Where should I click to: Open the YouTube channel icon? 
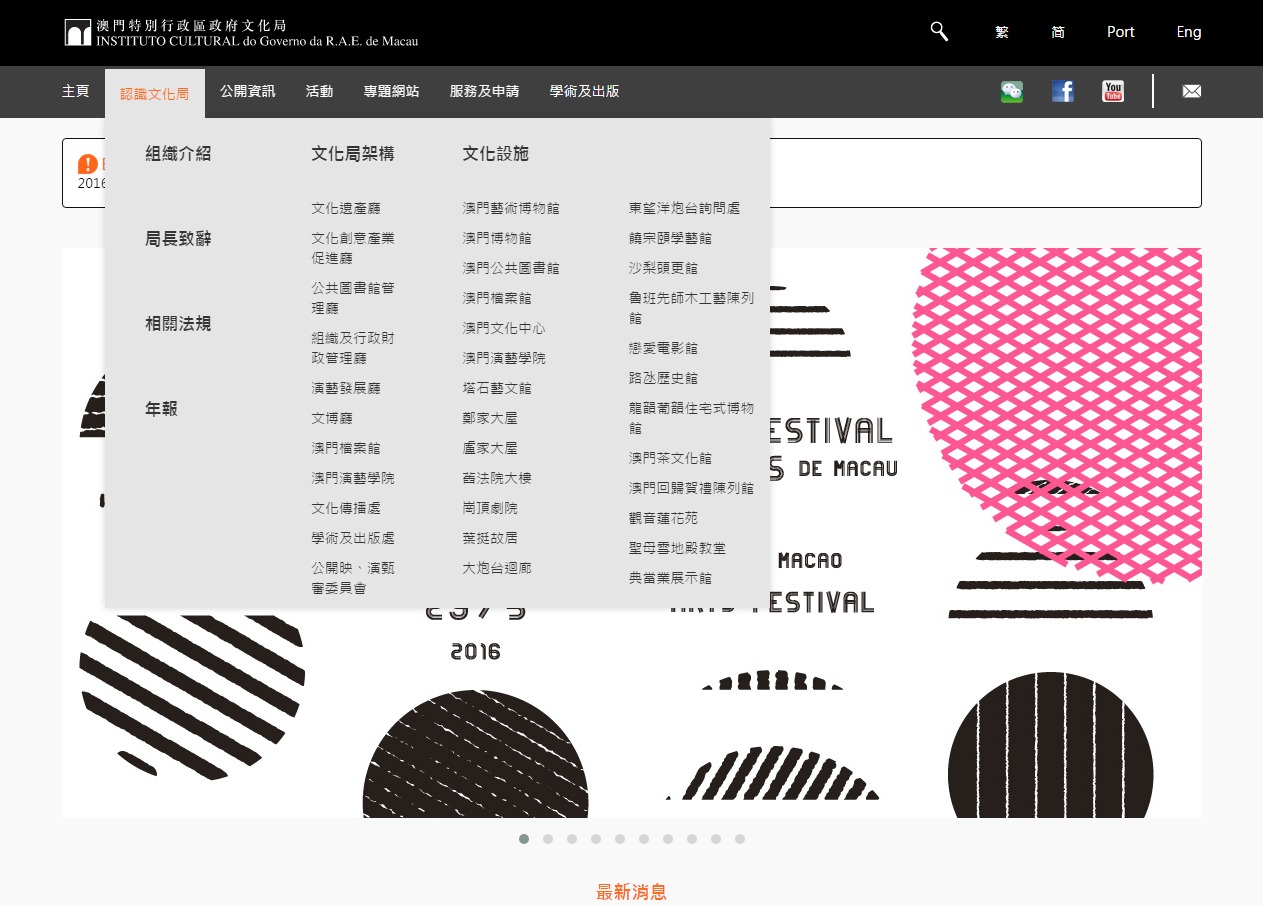[1113, 92]
